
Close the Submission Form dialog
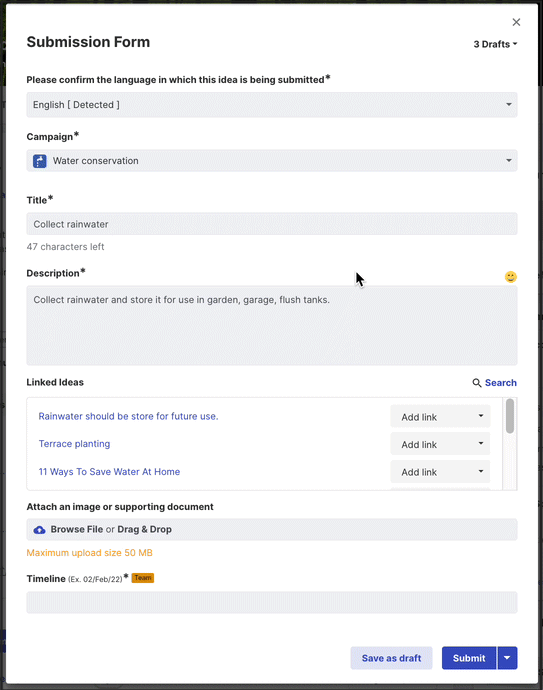tap(516, 22)
